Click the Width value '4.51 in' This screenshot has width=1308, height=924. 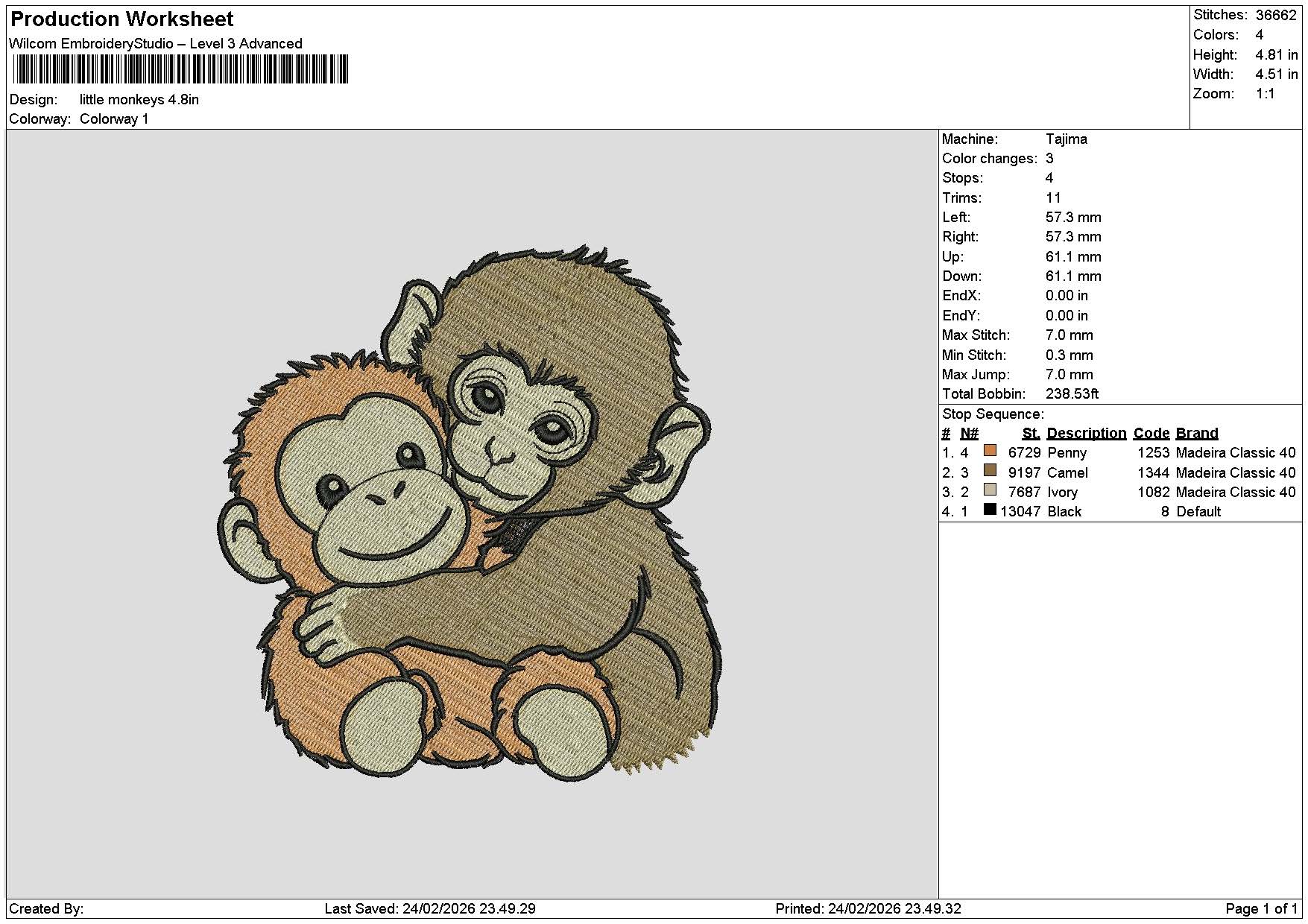1277,75
